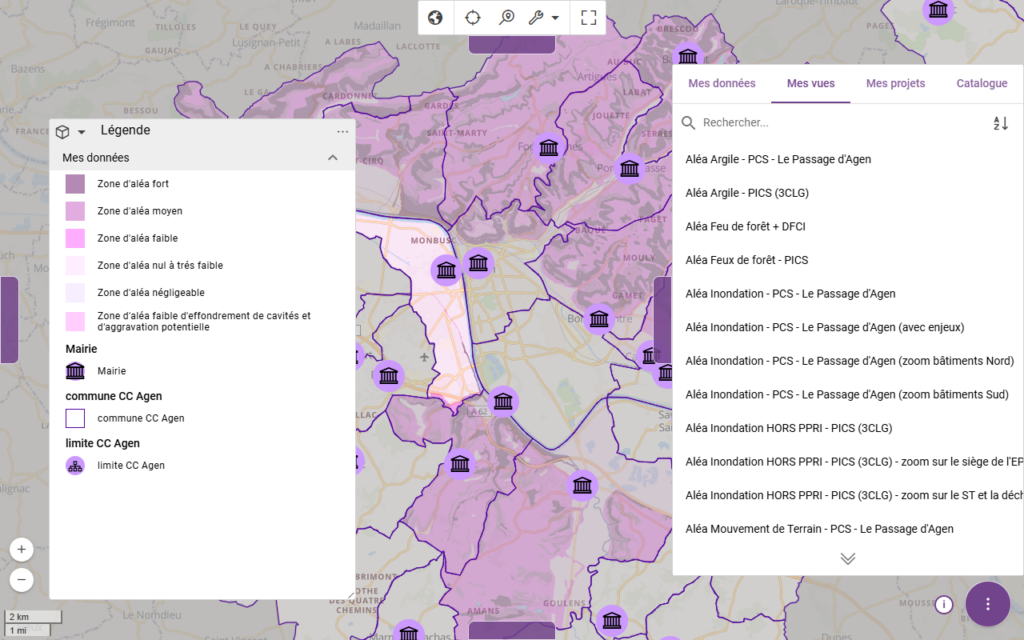This screenshot has height=640, width=1024.
Task: Click the globe base map icon
Action: [x=436, y=18]
